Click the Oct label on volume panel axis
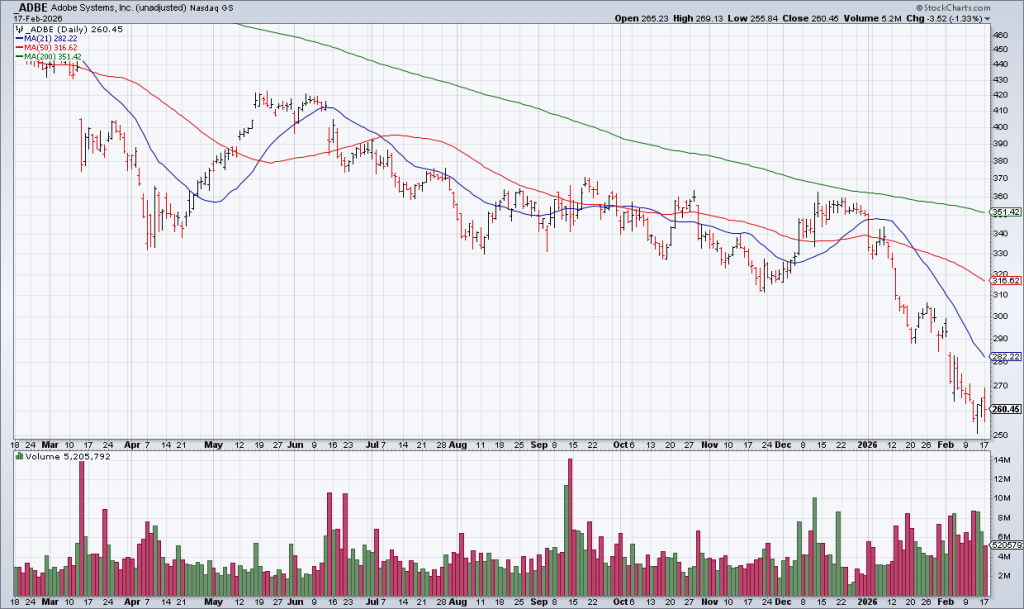1024x609 pixels. (621, 602)
